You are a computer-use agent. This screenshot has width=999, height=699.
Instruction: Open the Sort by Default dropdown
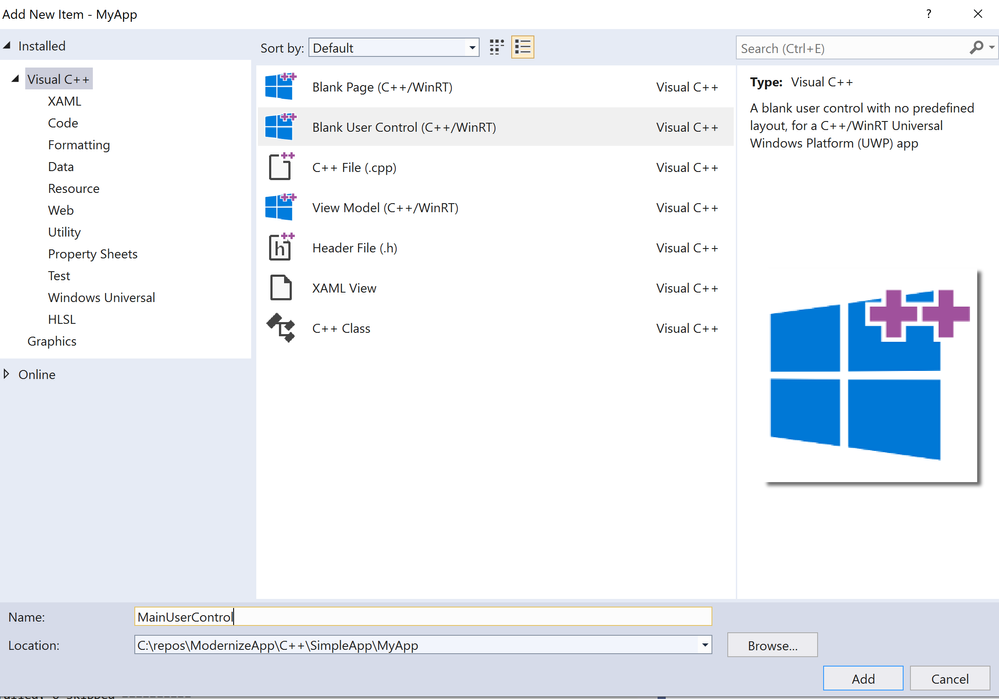point(394,48)
